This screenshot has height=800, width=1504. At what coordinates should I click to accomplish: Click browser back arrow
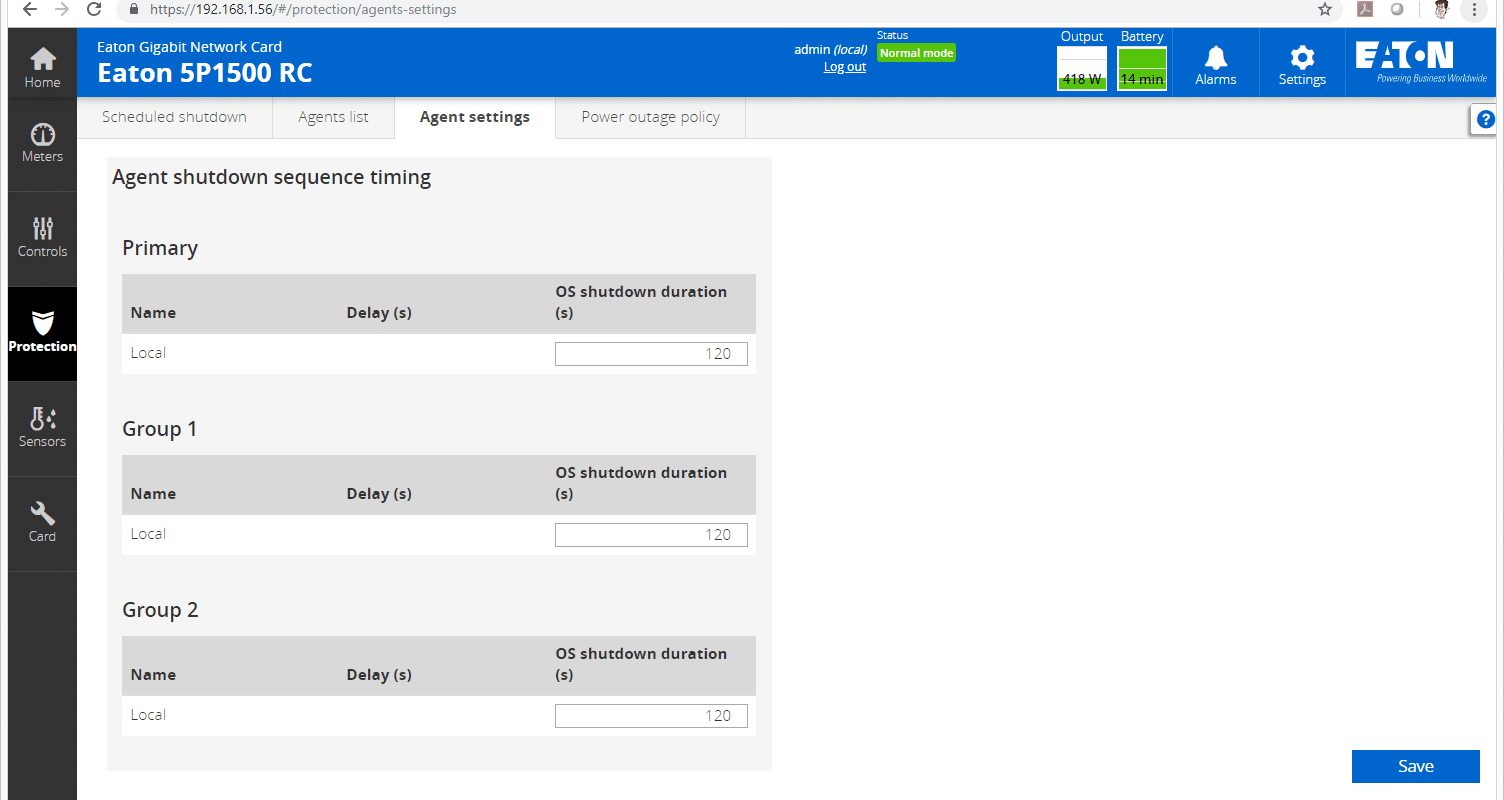pos(28,9)
